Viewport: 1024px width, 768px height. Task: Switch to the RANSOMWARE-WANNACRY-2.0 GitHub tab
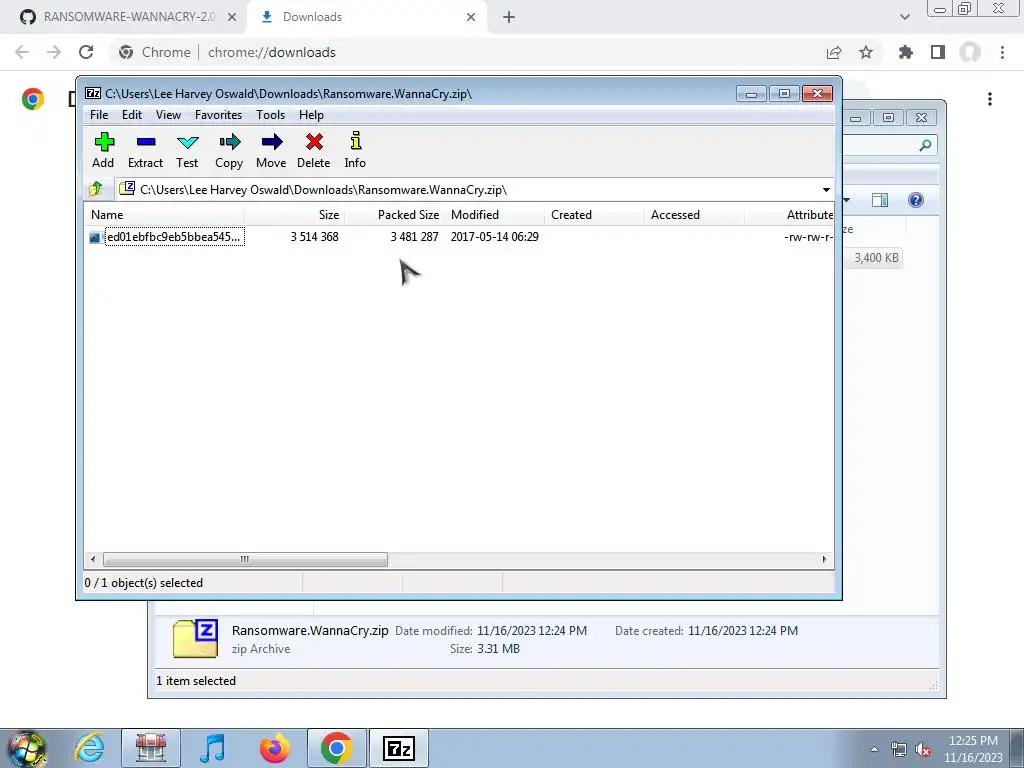124,17
